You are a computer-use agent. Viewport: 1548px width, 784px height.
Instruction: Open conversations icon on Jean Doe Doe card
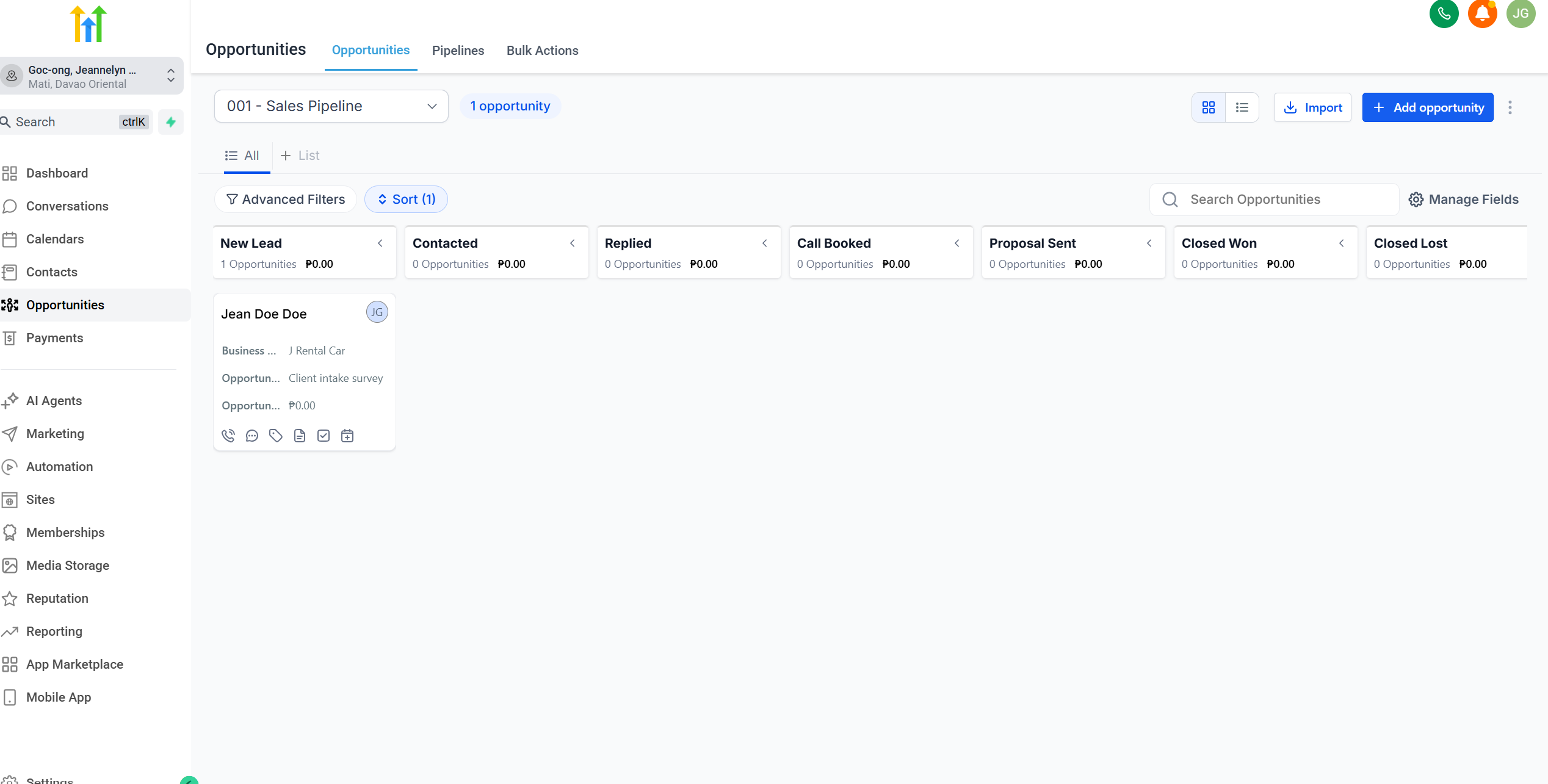pos(252,436)
